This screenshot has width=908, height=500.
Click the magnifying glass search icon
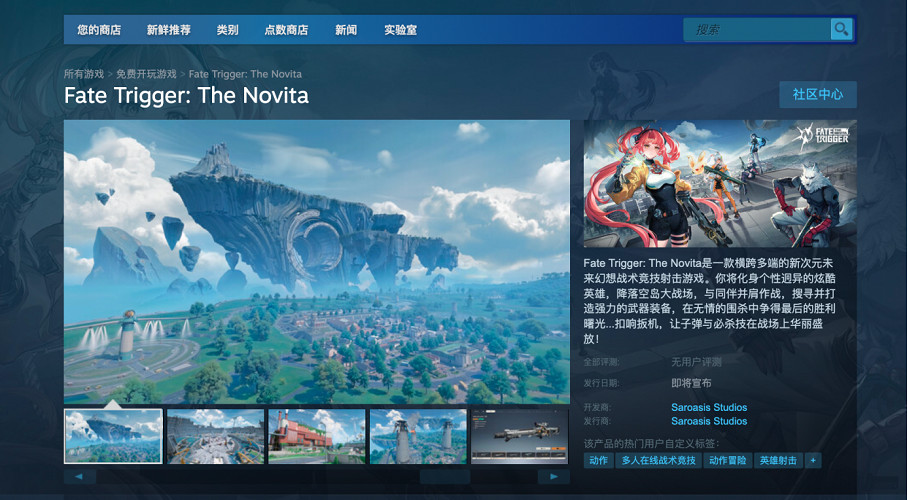[x=841, y=29]
